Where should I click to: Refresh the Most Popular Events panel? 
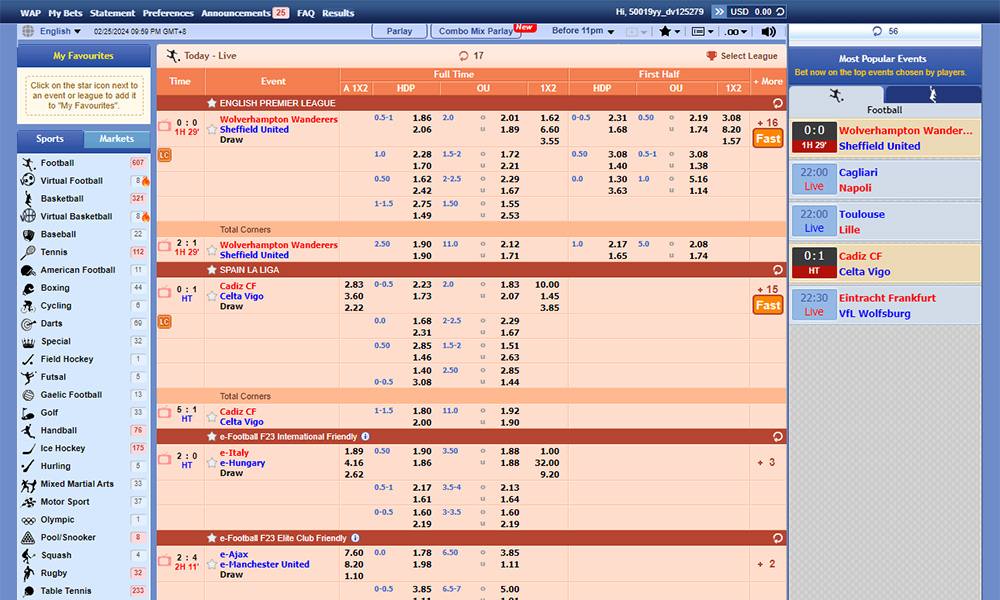(x=877, y=31)
